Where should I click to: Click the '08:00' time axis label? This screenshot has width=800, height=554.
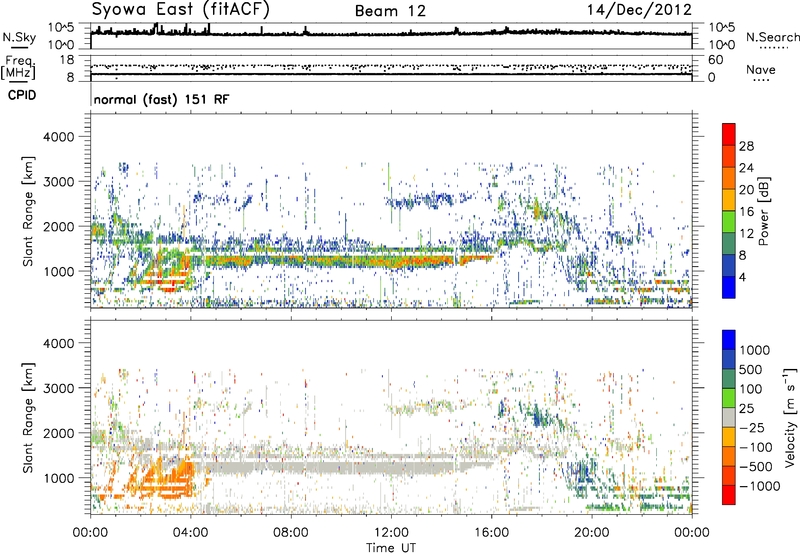point(291,533)
